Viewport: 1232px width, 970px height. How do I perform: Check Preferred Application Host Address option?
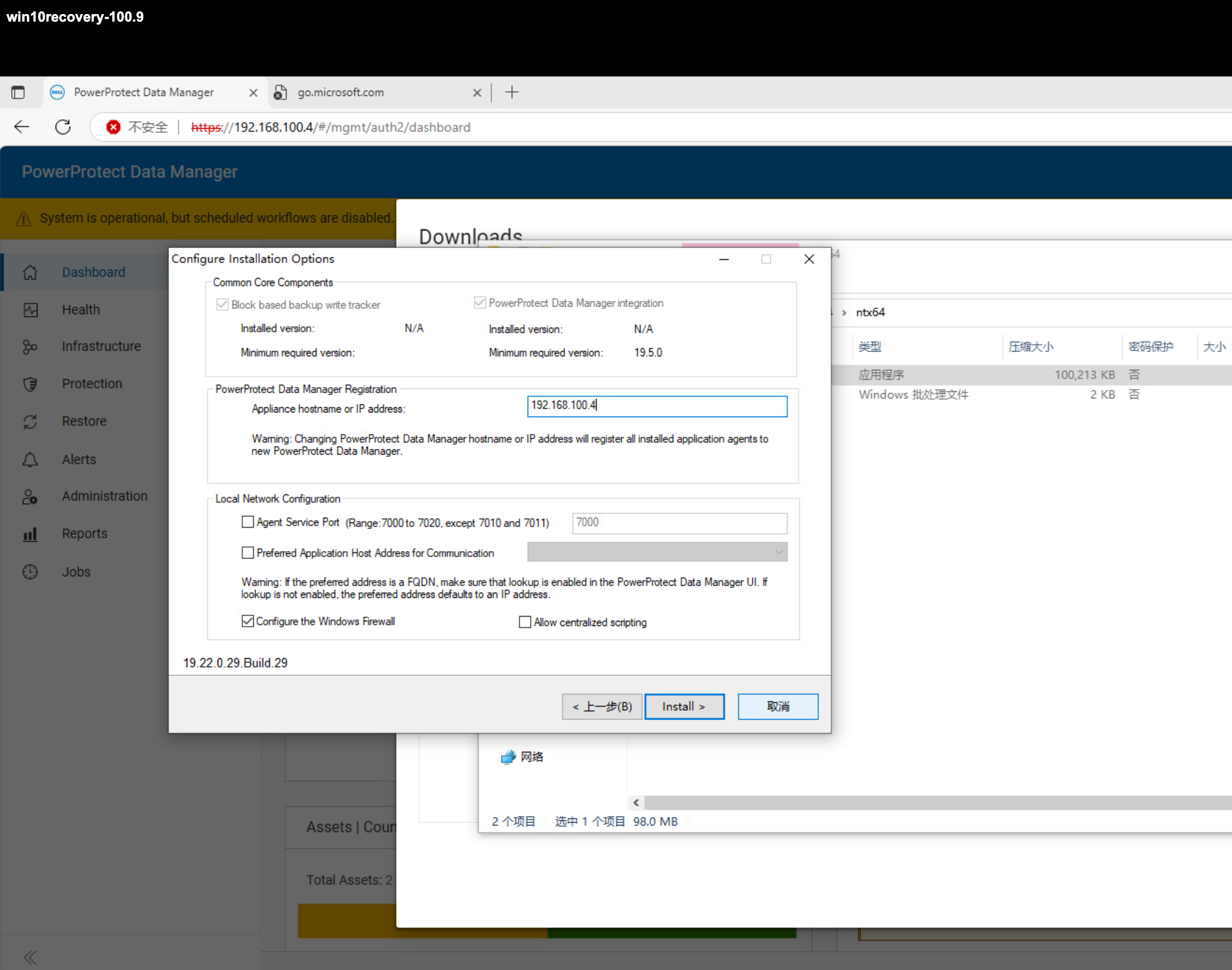tap(248, 553)
